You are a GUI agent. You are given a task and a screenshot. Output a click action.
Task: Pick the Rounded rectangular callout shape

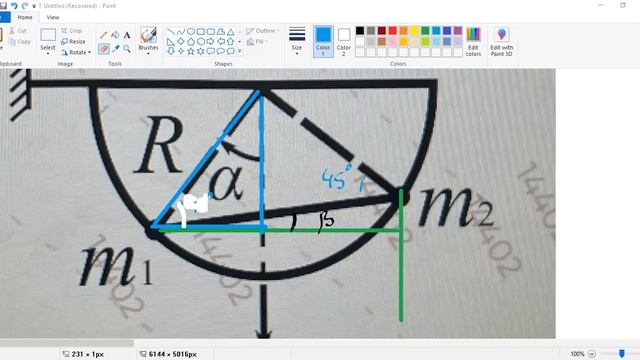coord(211,51)
